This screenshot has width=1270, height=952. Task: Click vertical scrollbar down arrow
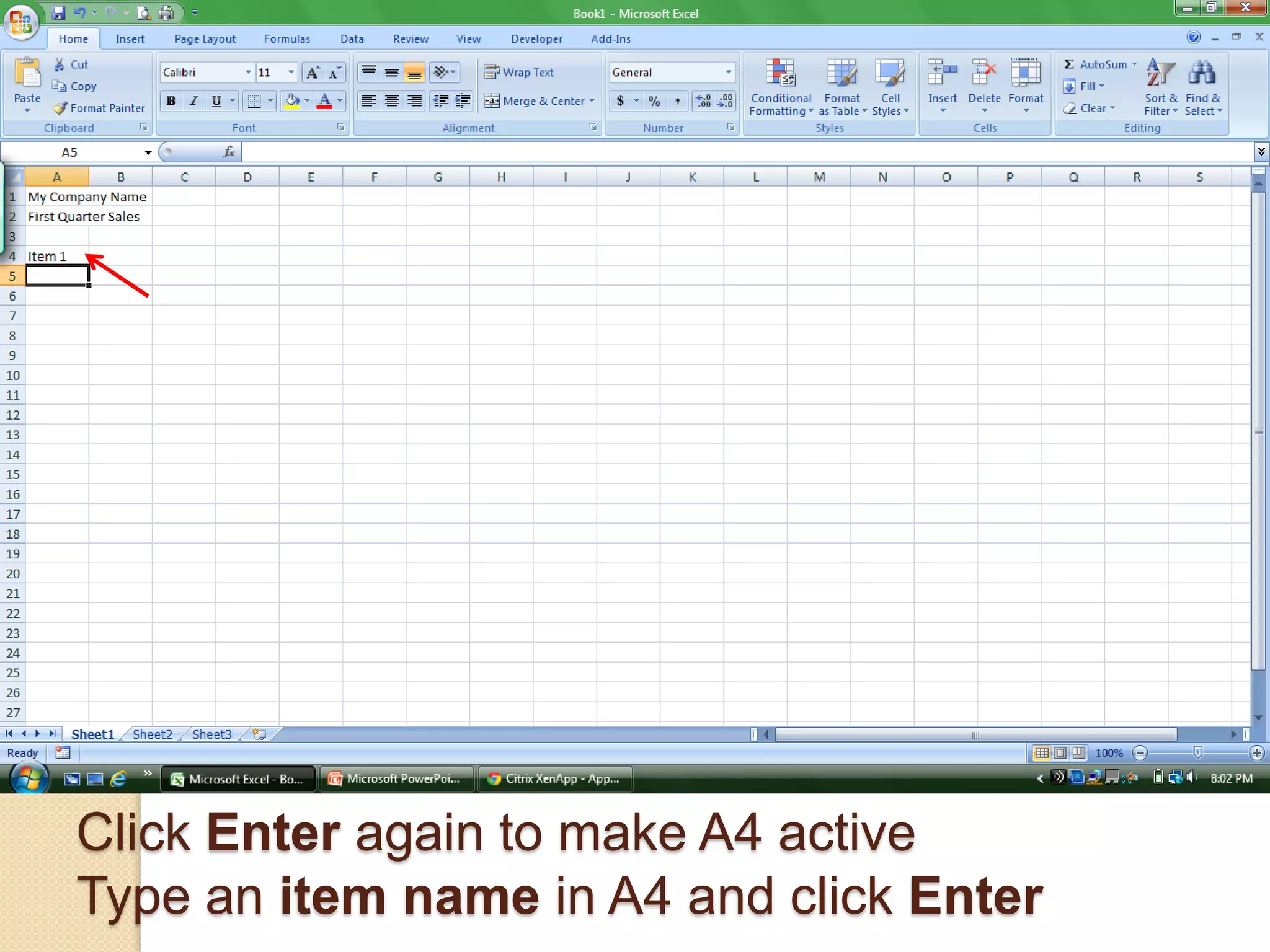[x=1258, y=718]
